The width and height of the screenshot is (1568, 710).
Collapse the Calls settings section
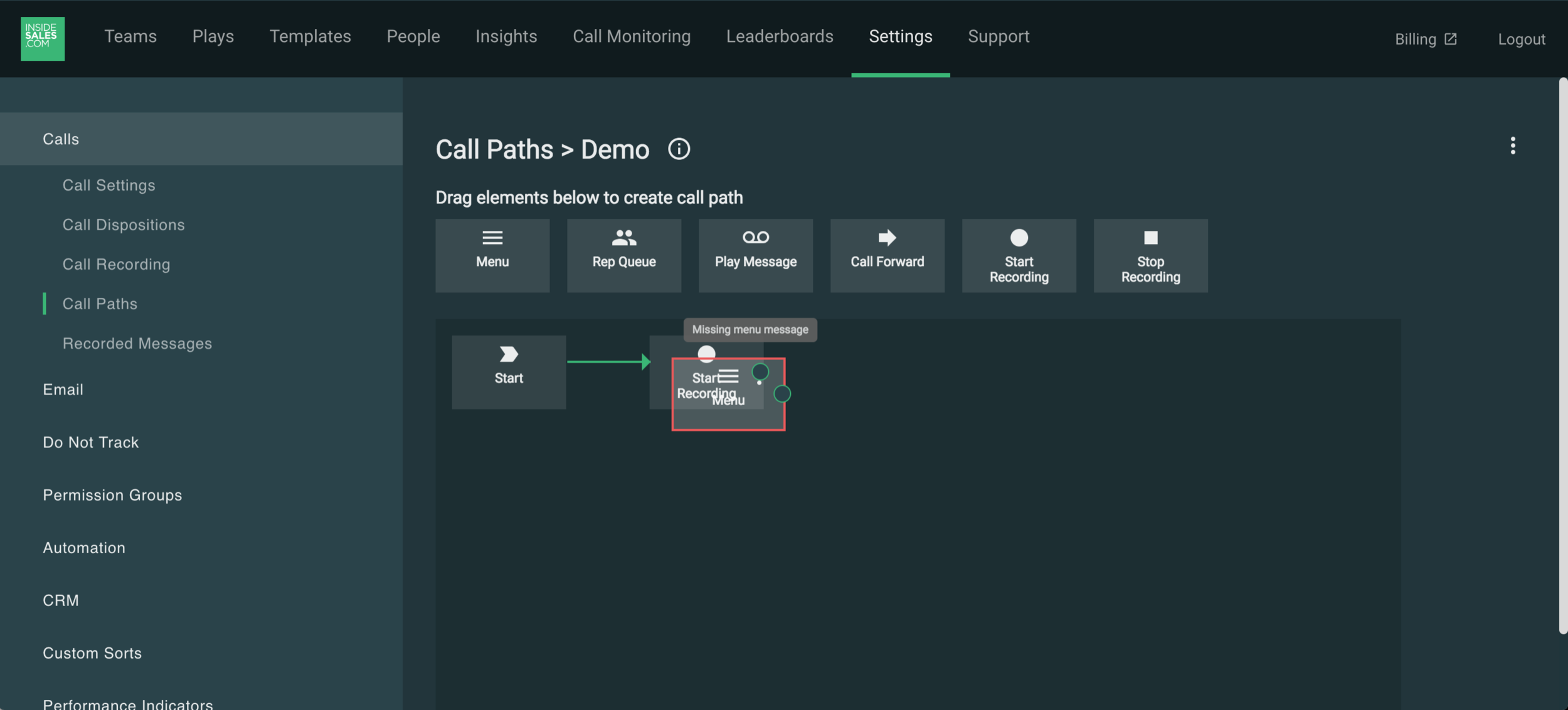coord(201,139)
